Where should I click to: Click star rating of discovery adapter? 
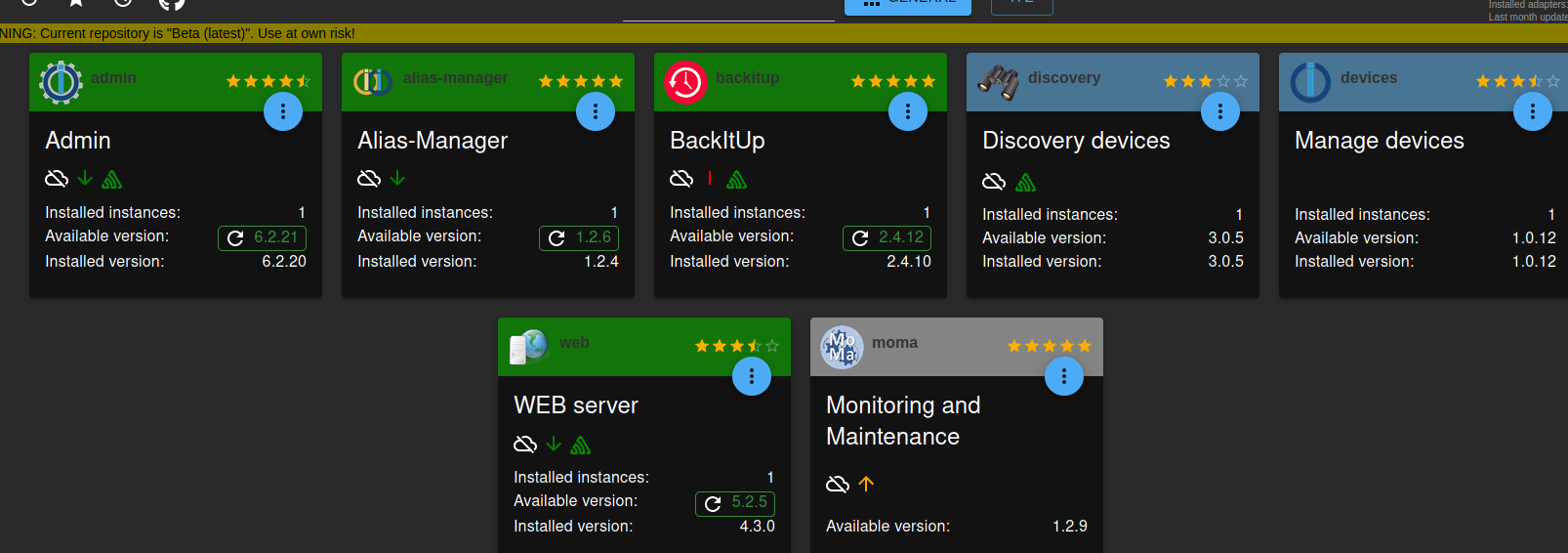point(1206,81)
